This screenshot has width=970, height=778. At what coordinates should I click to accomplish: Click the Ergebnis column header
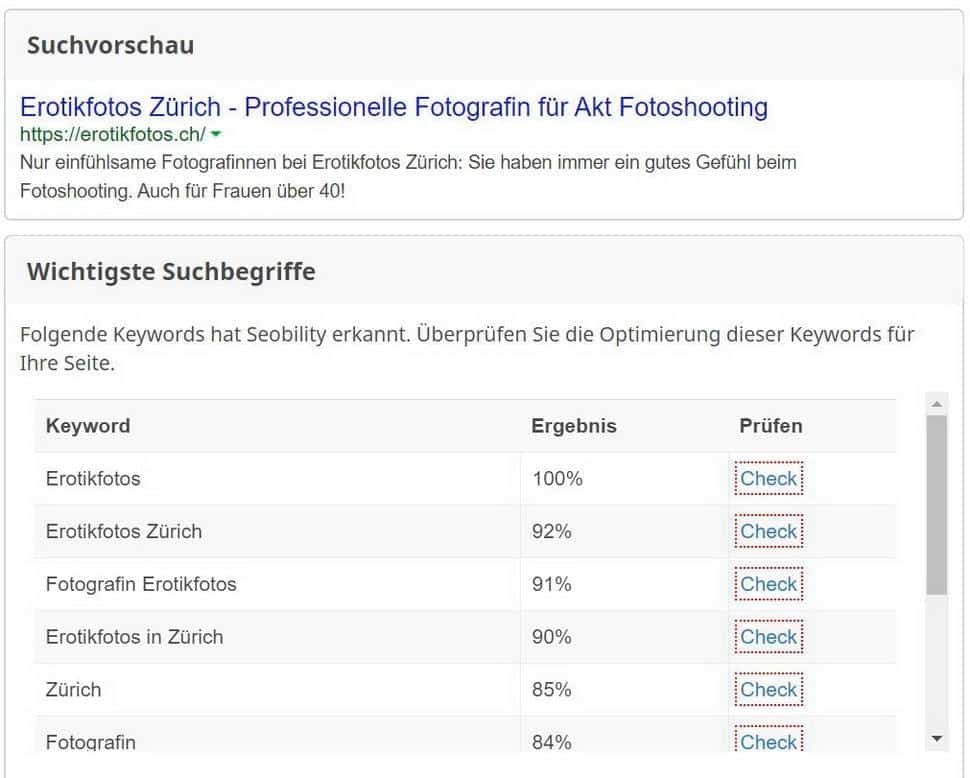pos(574,426)
